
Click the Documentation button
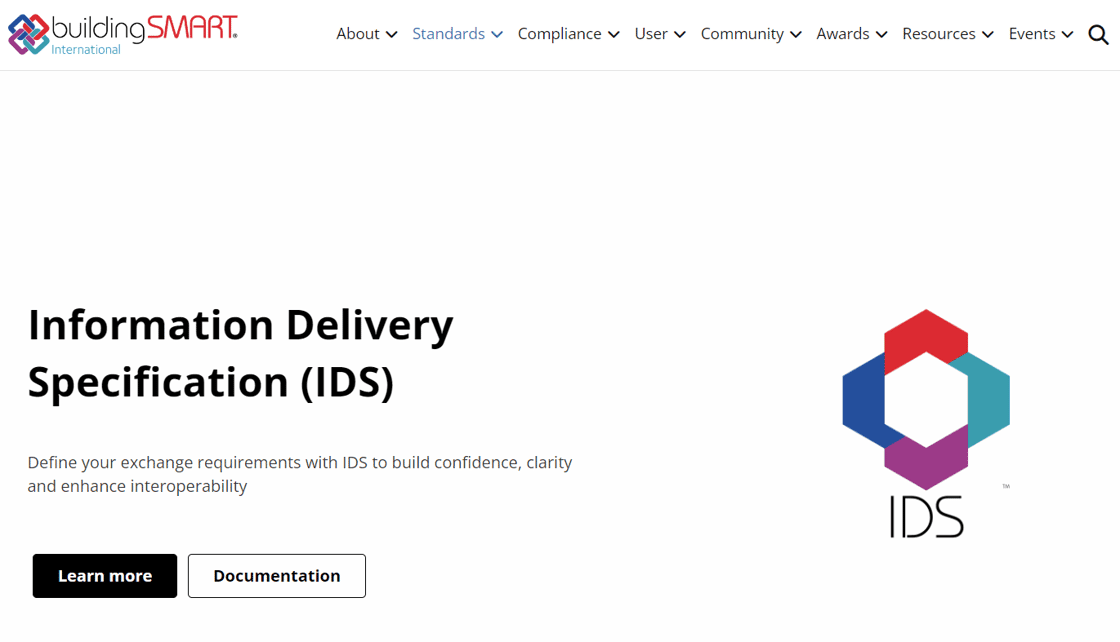(x=277, y=576)
